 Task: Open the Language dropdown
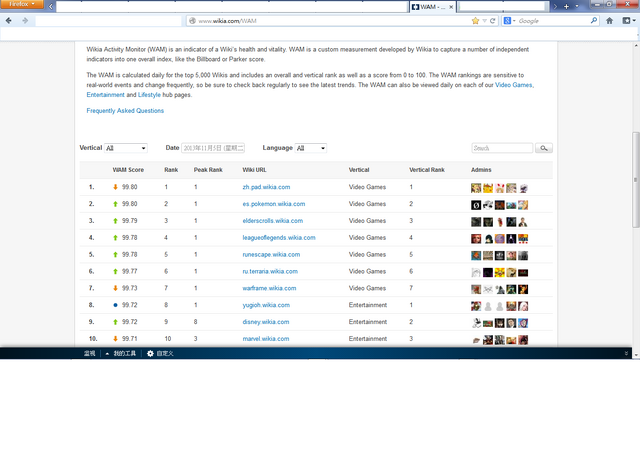[311, 148]
